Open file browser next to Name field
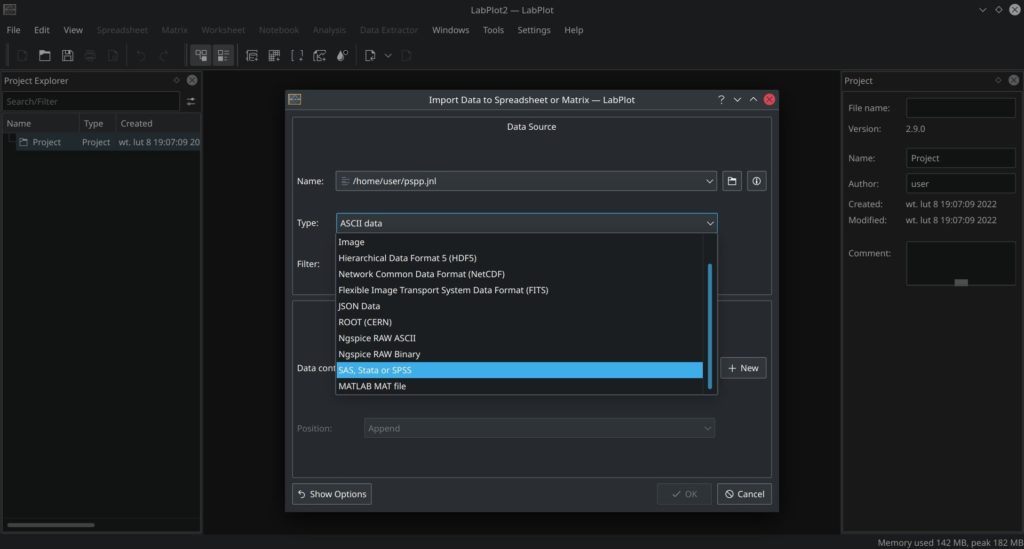This screenshot has width=1024, height=549. point(732,181)
